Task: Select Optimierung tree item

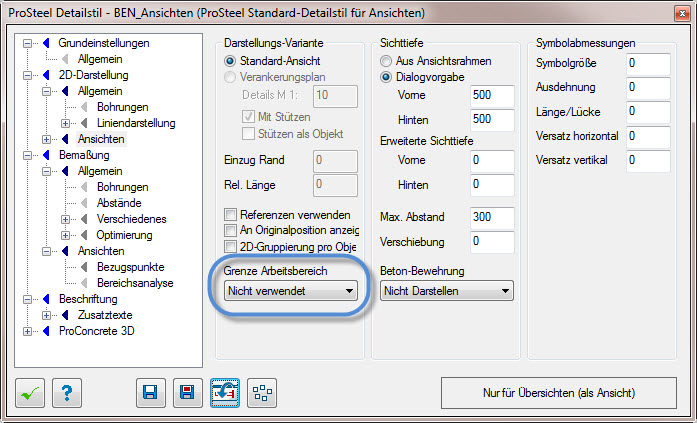Action: pos(124,235)
